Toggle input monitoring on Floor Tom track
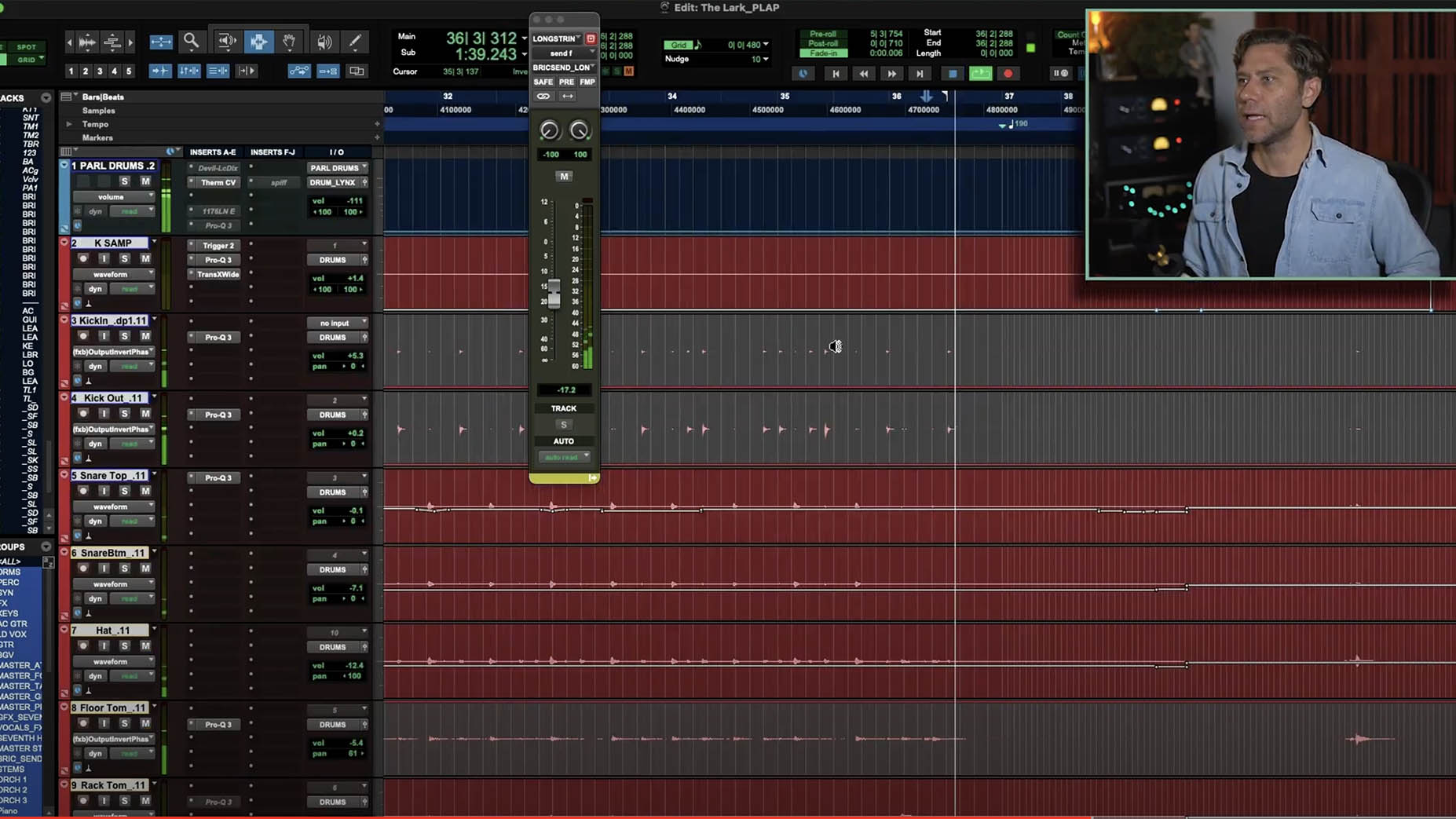 coord(103,723)
